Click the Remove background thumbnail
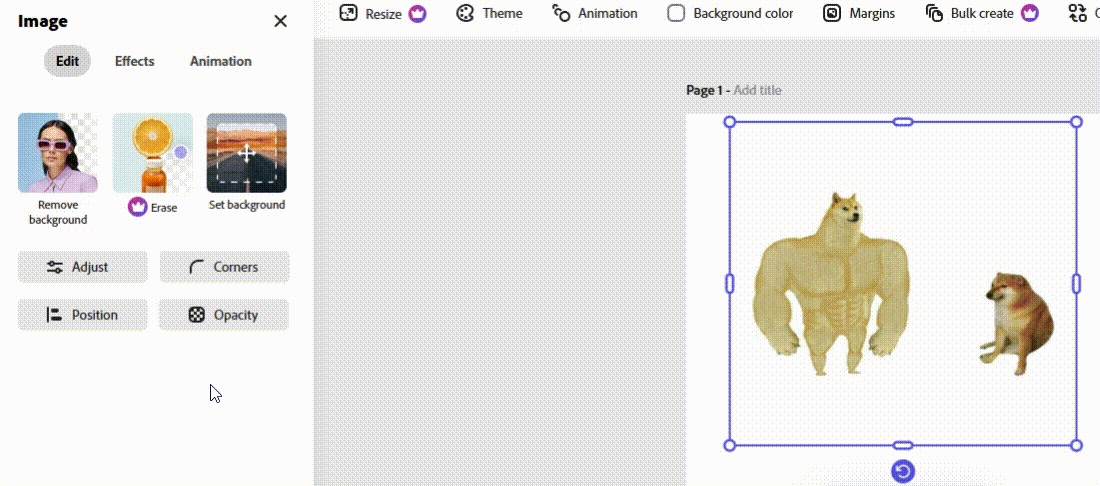1100x486 pixels. pos(58,153)
